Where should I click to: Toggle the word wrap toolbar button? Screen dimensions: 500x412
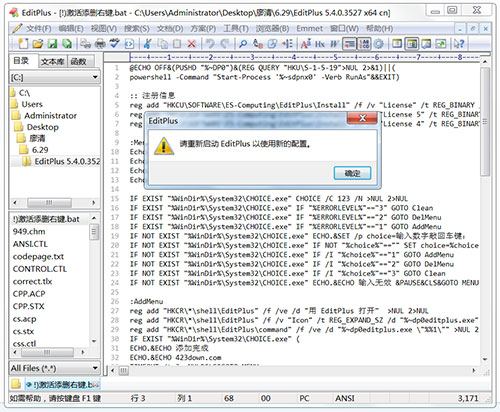pyautogui.click(x=349, y=44)
